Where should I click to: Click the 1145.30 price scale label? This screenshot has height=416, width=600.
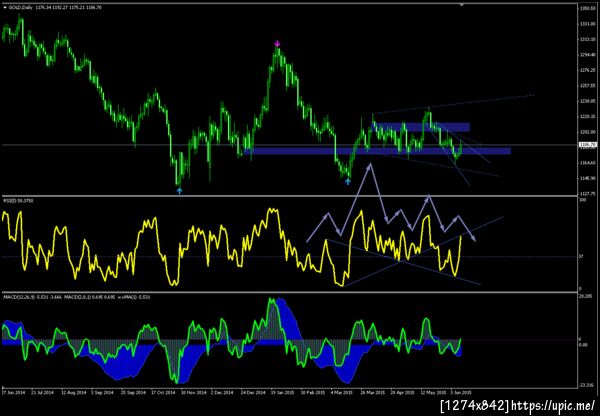[x=586, y=178]
